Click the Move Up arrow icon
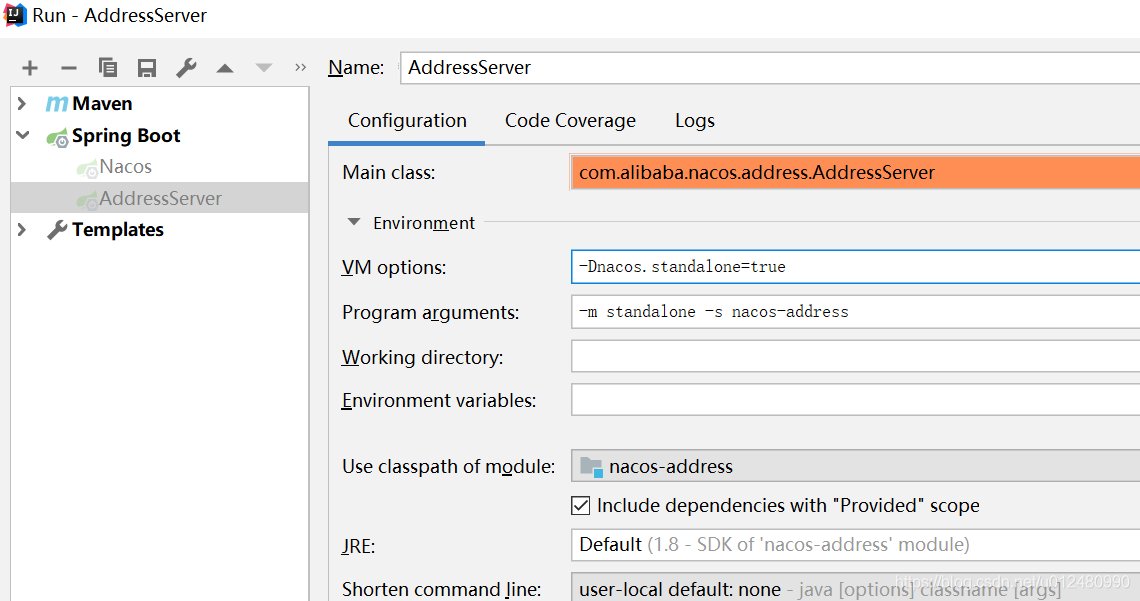Viewport: 1140px width, 601px height. [225, 68]
